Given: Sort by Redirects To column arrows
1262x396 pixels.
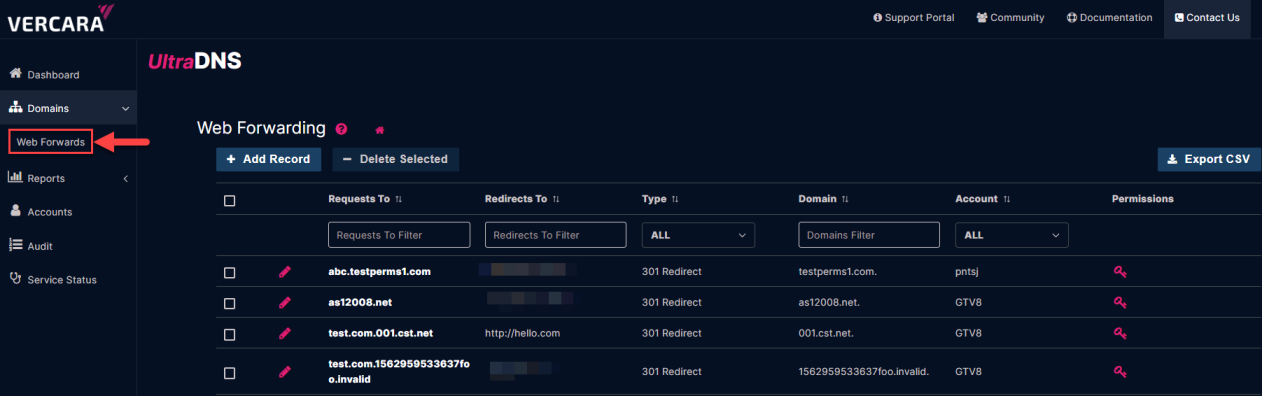Looking at the screenshot, I should point(556,199).
